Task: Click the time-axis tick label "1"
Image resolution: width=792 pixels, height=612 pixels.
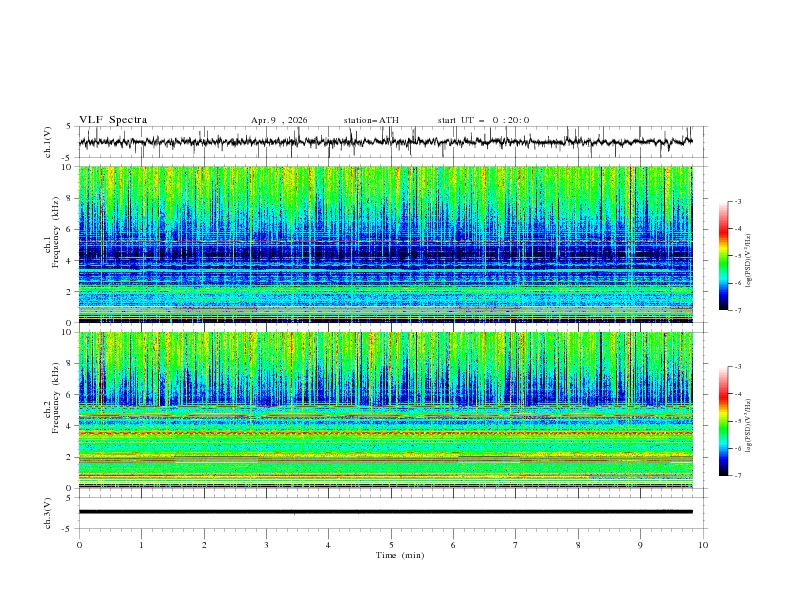Action: [141, 545]
